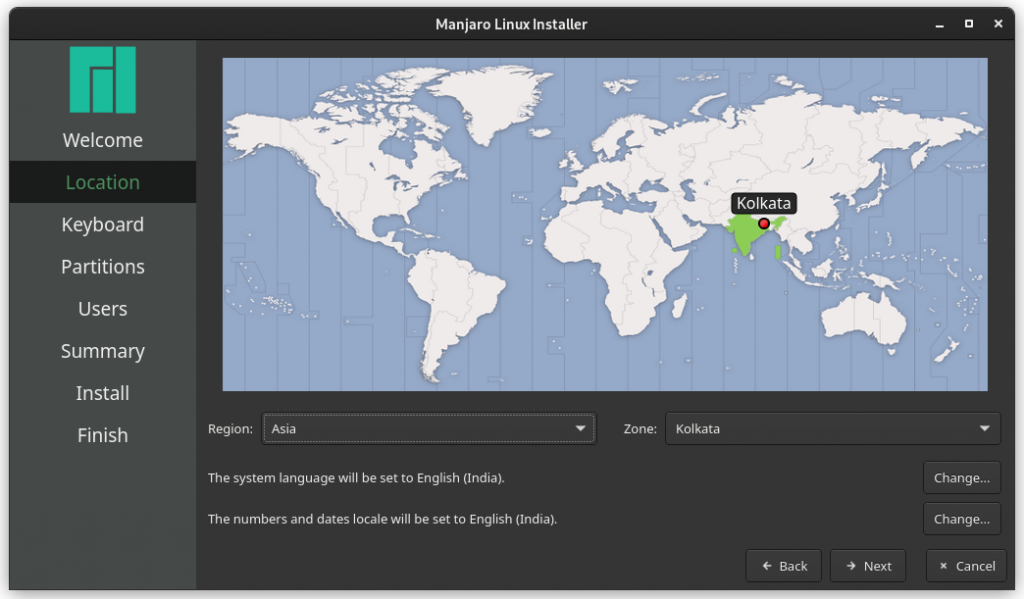Expand the Zone selector arrow
The image size is (1024, 599).
click(x=984, y=428)
